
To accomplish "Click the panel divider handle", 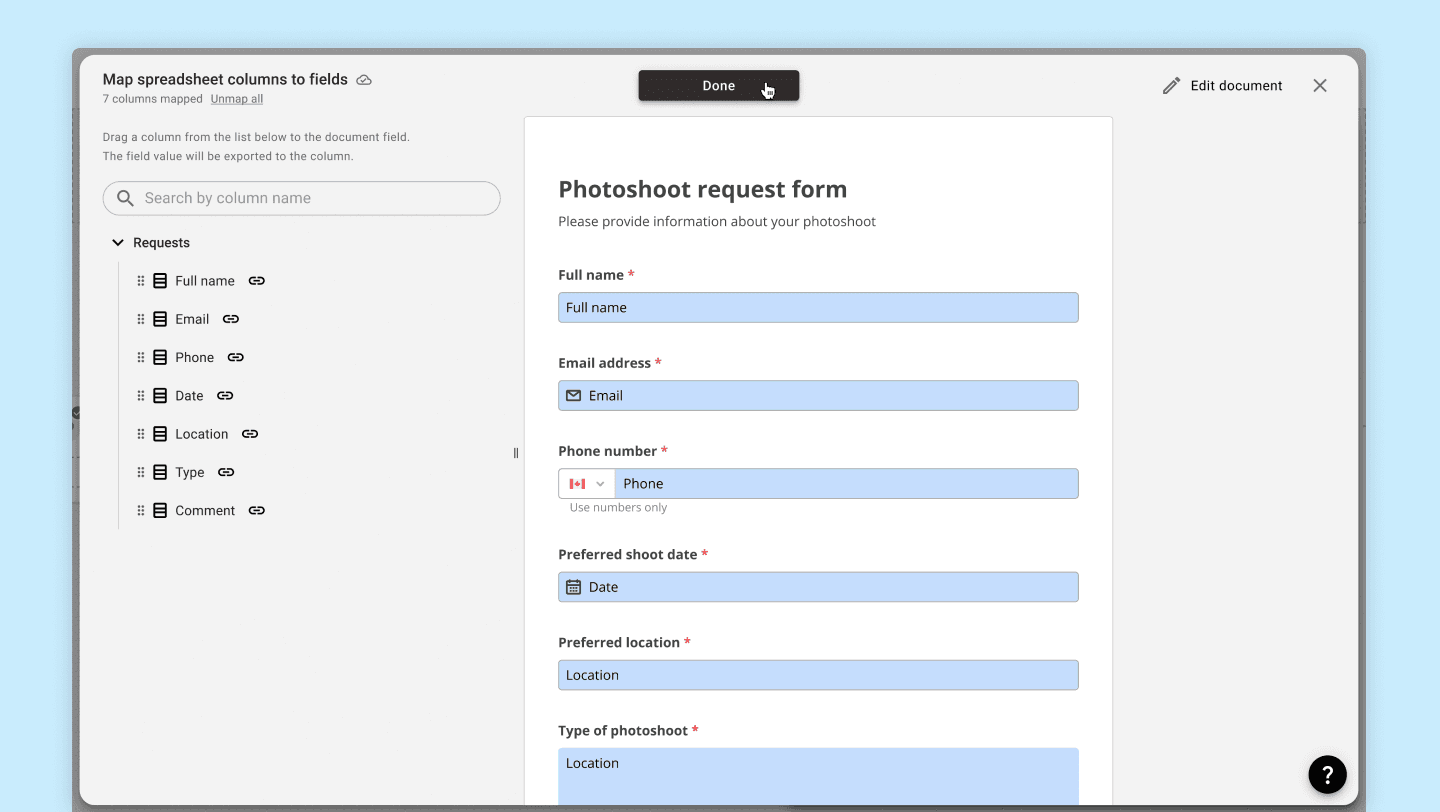I will click(x=516, y=453).
